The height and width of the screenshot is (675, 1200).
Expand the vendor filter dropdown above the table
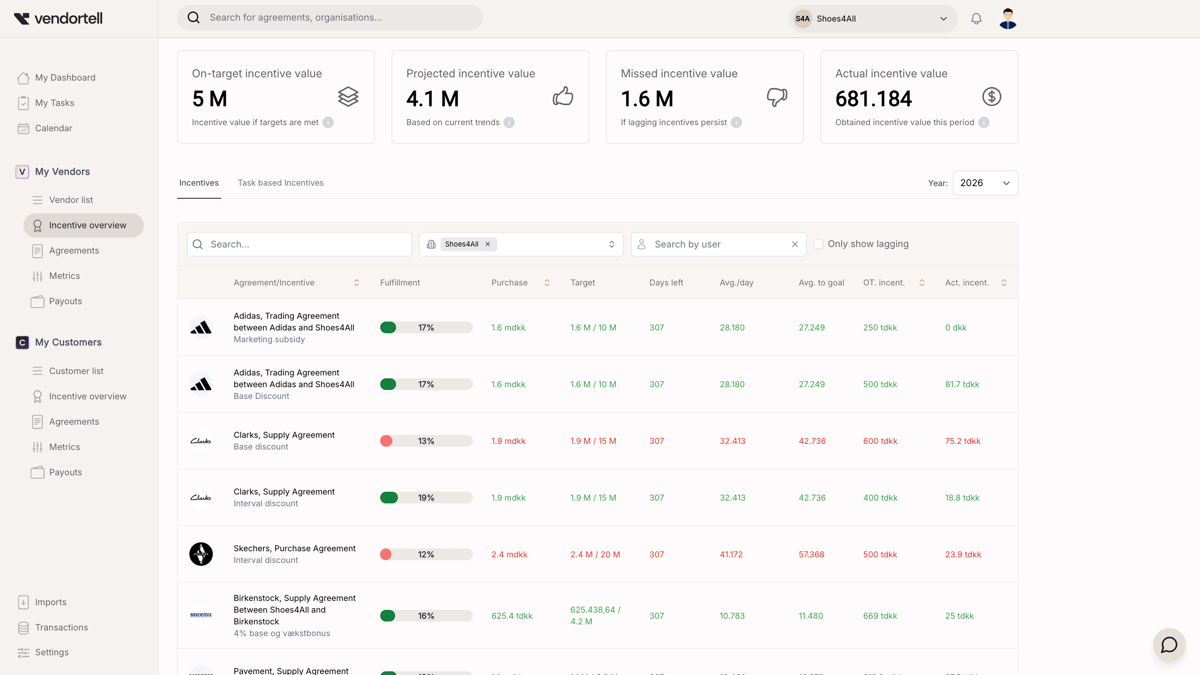610,243
